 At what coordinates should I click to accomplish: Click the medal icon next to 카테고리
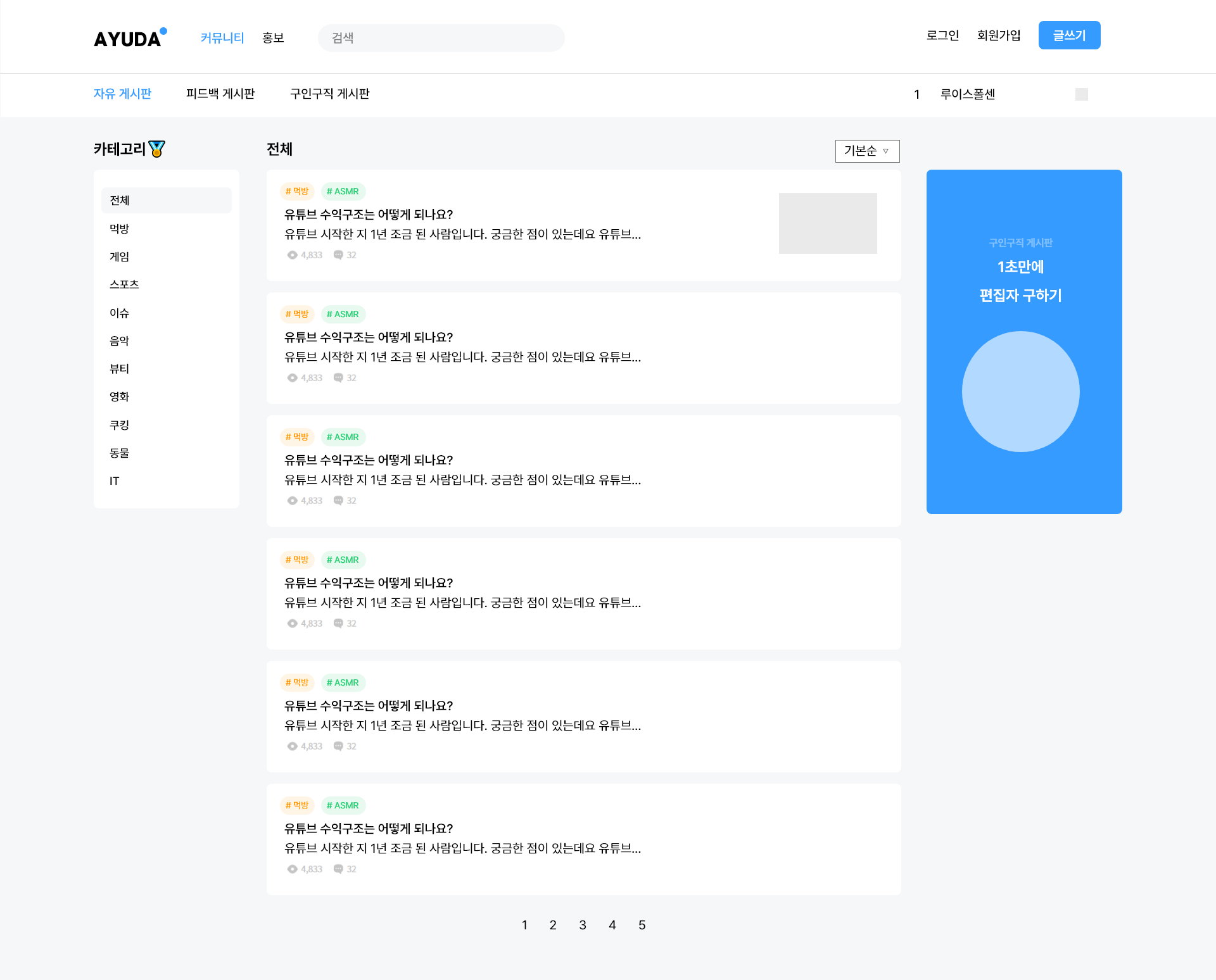click(x=156, y=149)
